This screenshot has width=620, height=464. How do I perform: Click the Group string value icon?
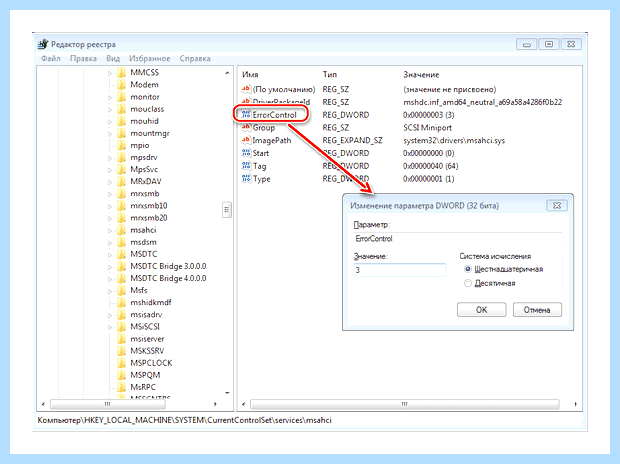point(246,127)
